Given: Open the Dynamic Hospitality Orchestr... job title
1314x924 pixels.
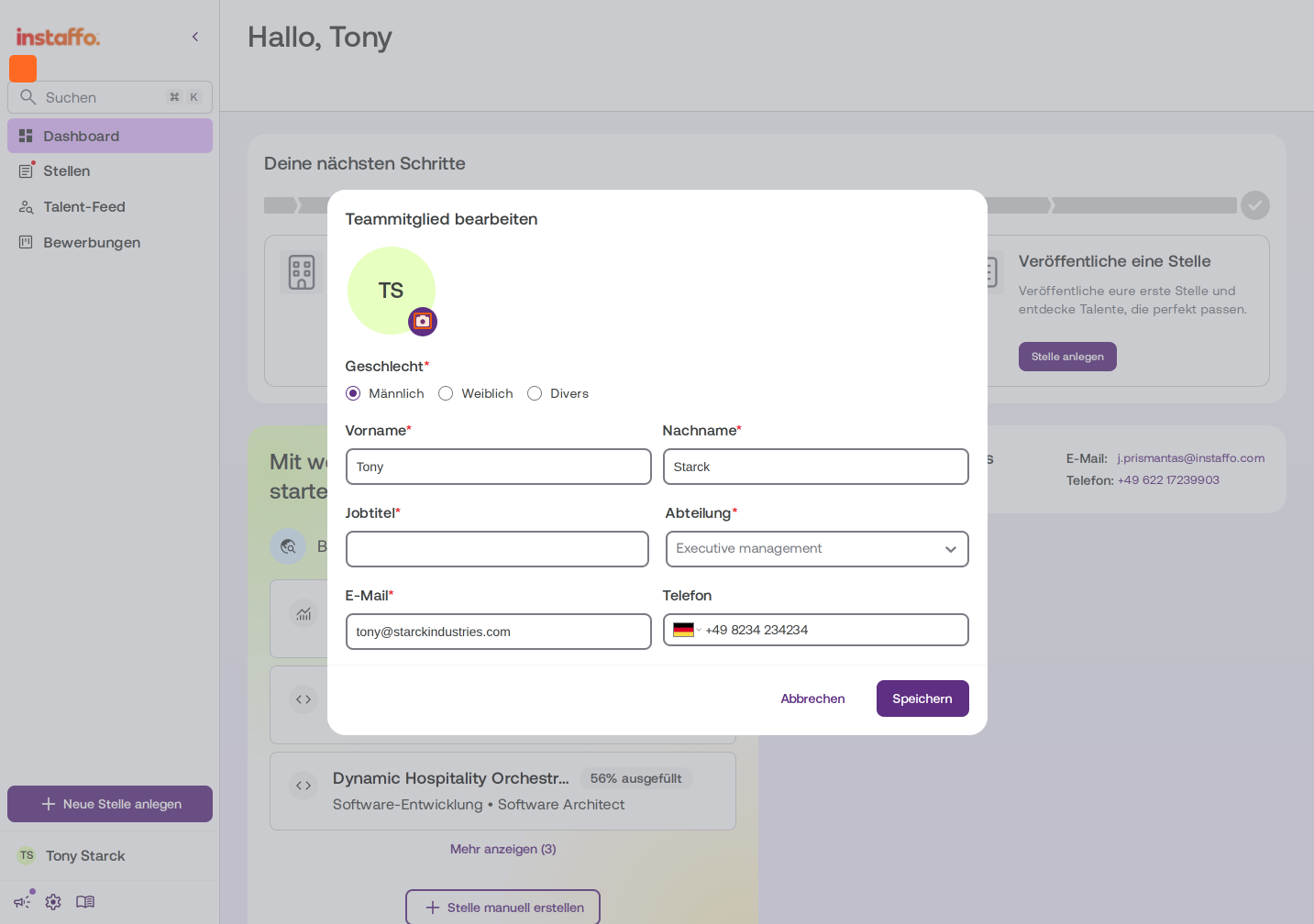Looking at the screenshot, I should 451,778.
